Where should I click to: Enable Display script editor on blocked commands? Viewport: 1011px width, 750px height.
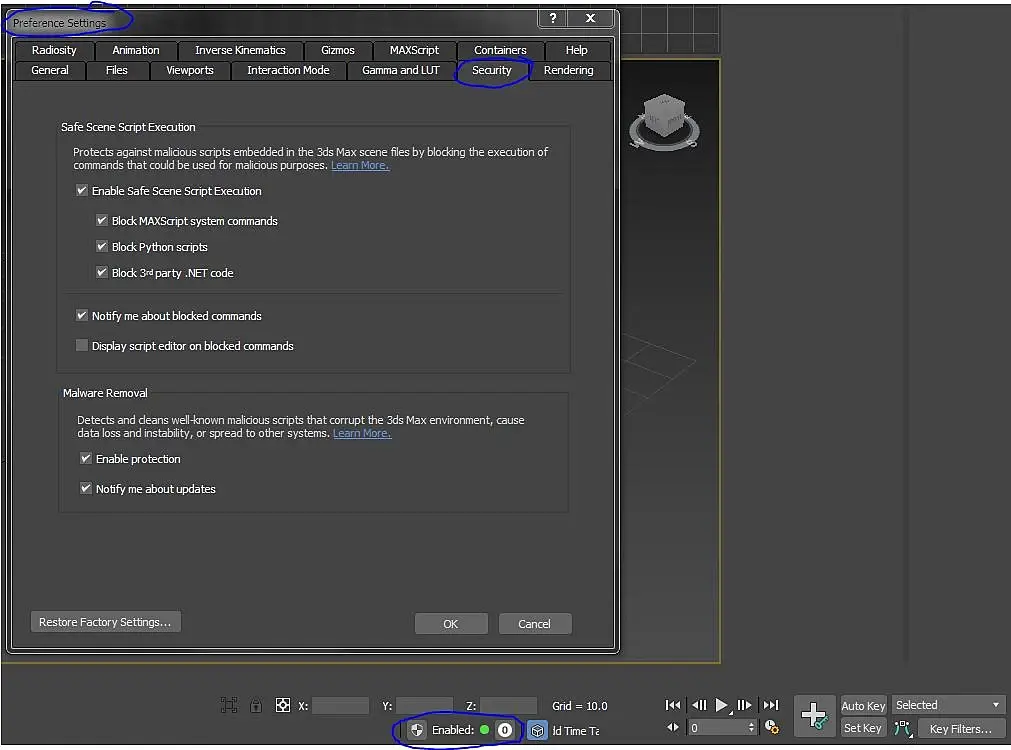(82, 346)
